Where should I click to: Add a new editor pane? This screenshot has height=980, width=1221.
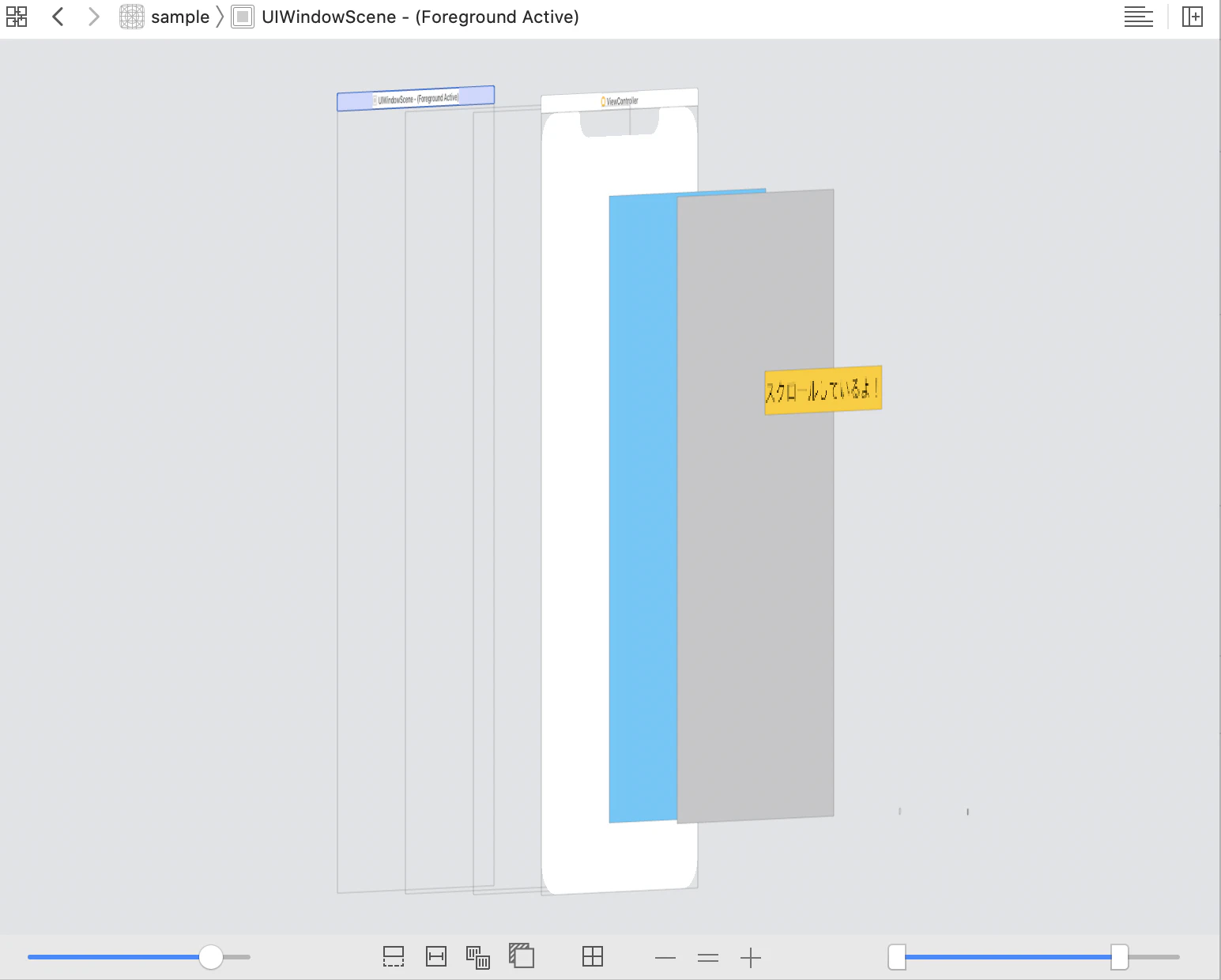tap(1192, 17)
